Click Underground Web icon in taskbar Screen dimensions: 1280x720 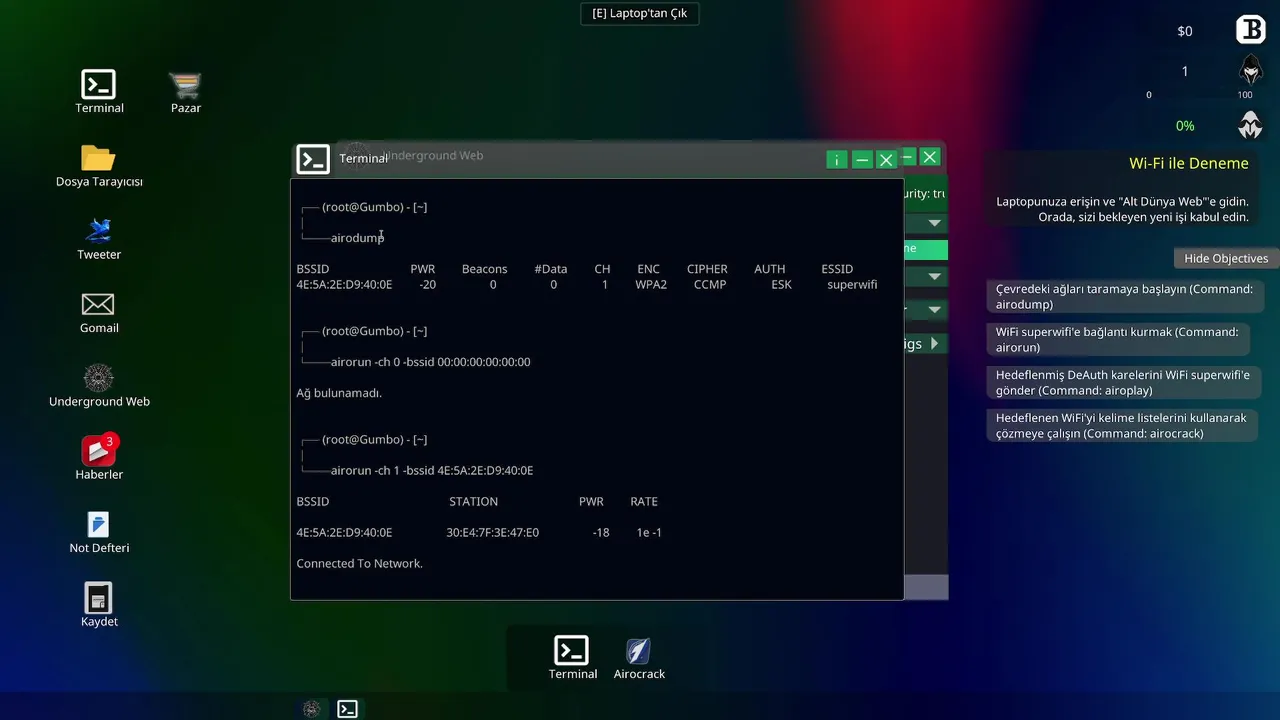click(312, 709)
